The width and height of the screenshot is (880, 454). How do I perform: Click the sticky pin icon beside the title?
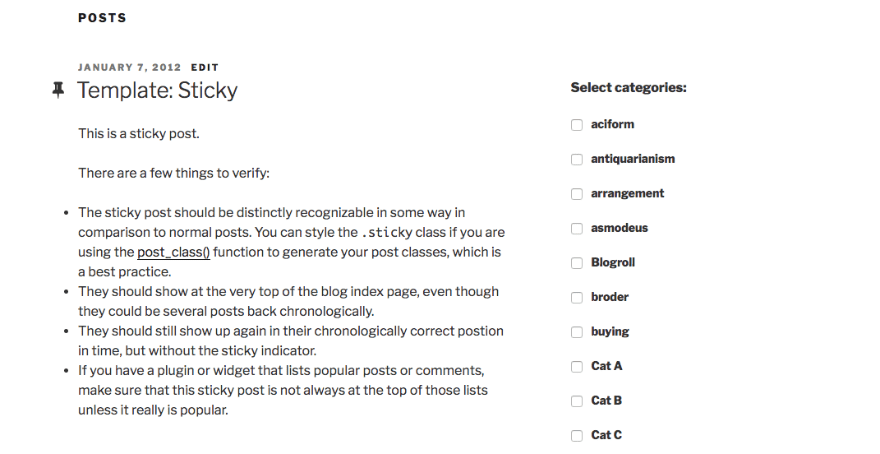(58, 90)
